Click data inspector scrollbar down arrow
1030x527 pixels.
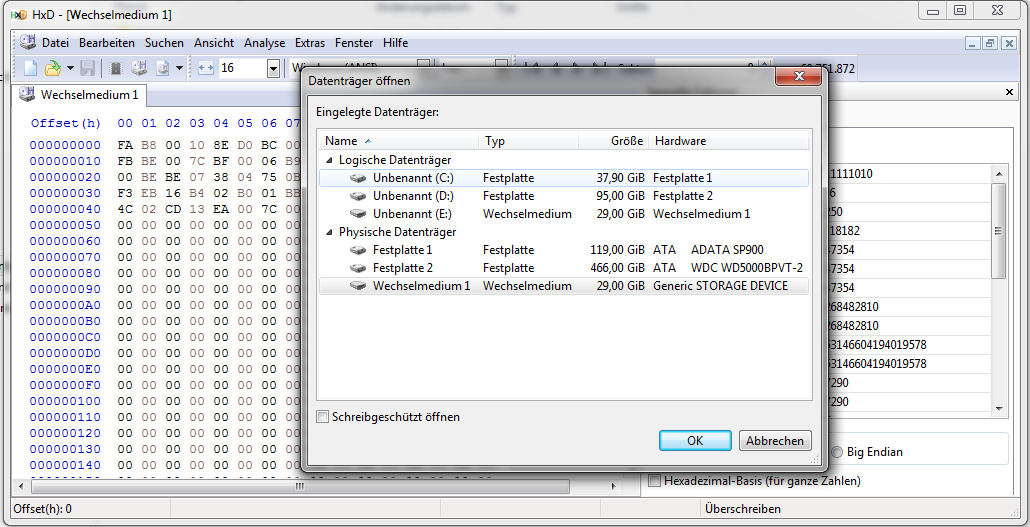pyautogui.click(x=998, y=408)
